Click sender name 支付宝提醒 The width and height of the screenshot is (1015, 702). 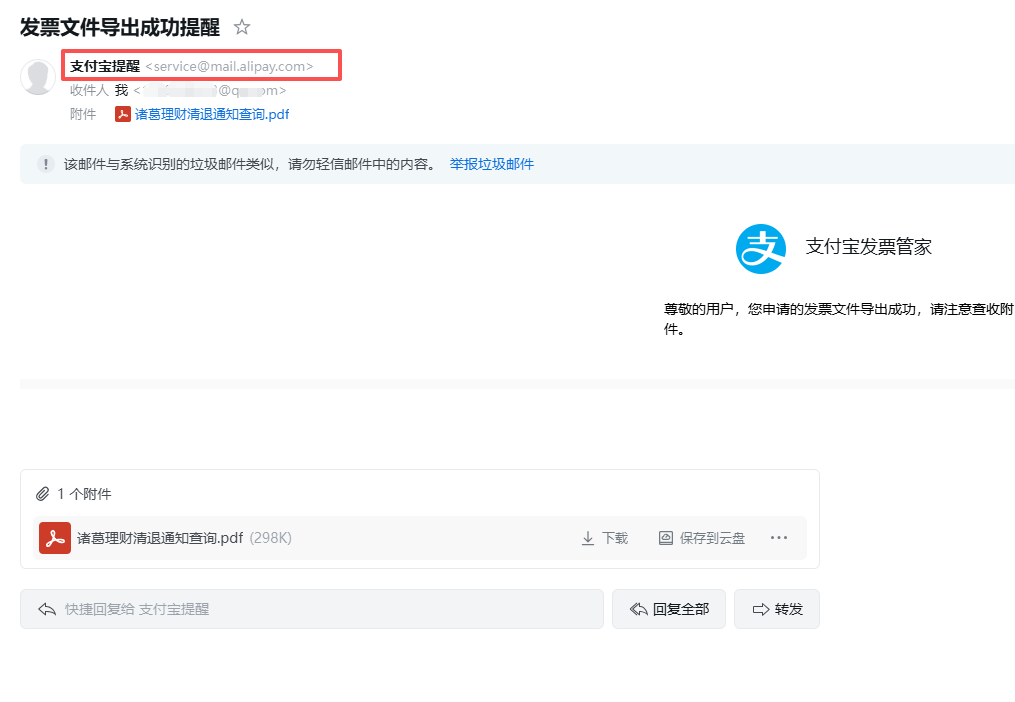(x=105, y=66)
